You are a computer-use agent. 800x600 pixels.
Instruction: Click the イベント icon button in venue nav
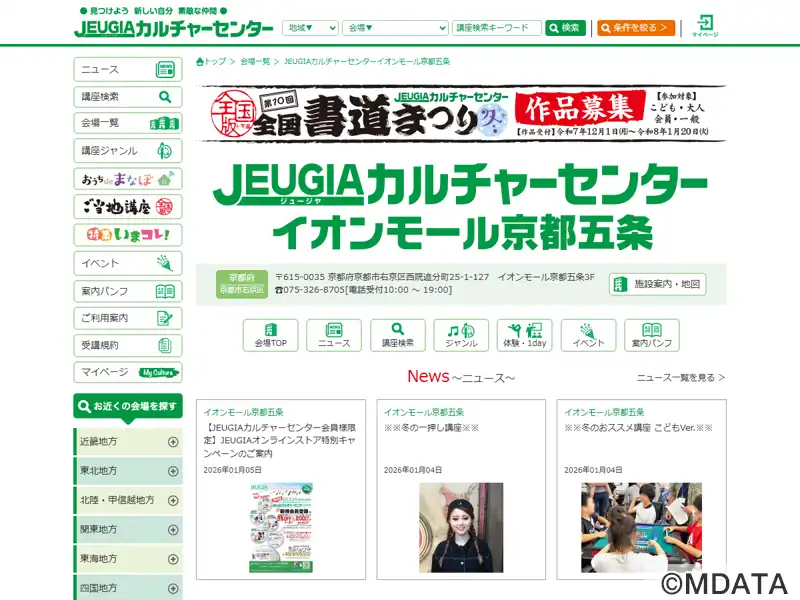(x=588, y=335)
